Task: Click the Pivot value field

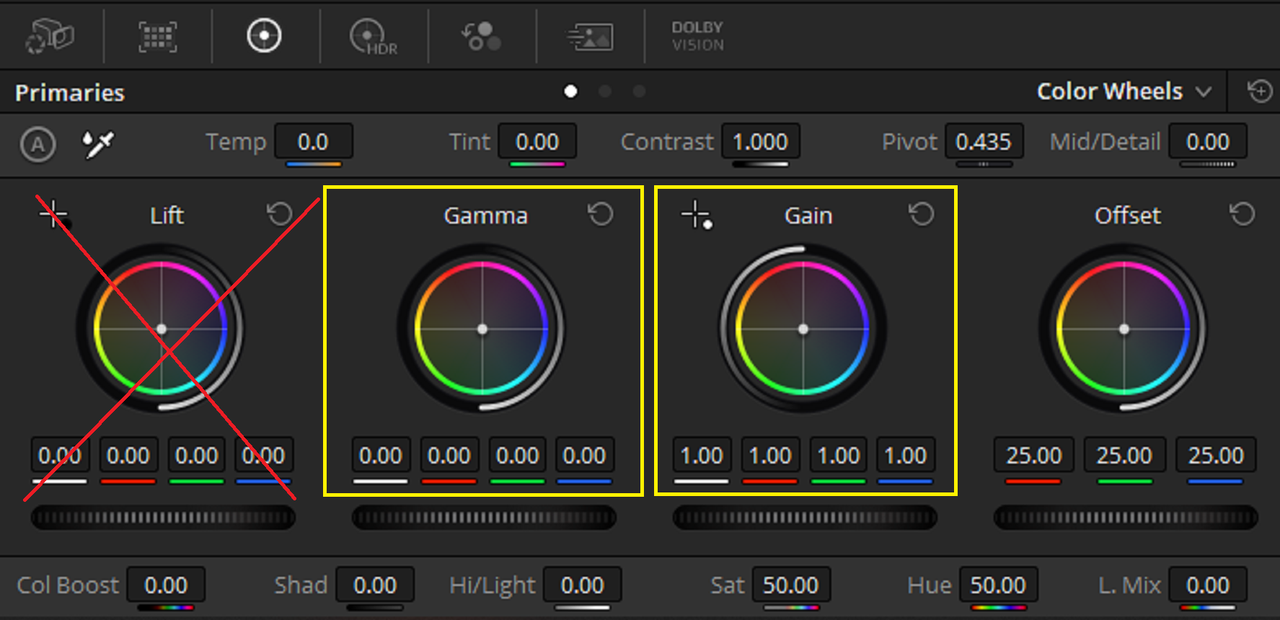Action: coord(984,142)
